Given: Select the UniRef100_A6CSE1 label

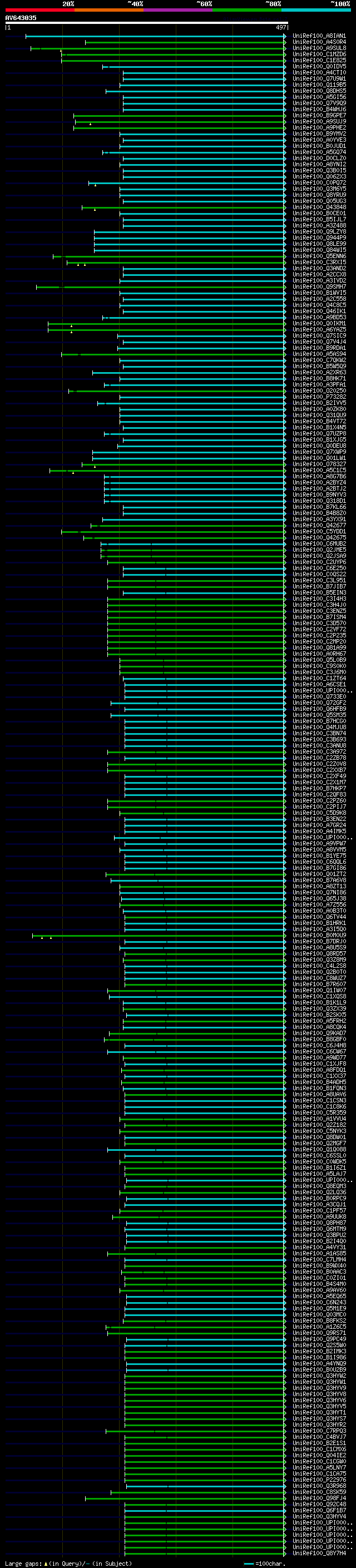Looking at the screenshot, I should [319, 684].
